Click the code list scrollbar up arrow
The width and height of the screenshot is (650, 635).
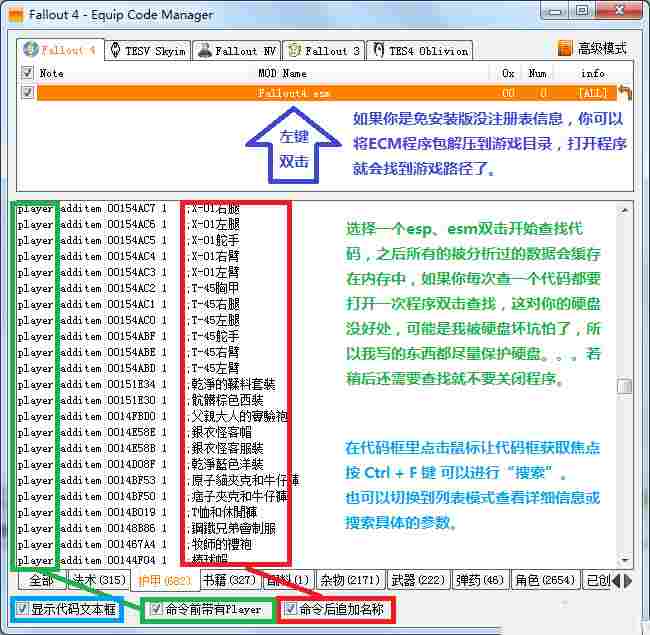(x=624, y=211)
